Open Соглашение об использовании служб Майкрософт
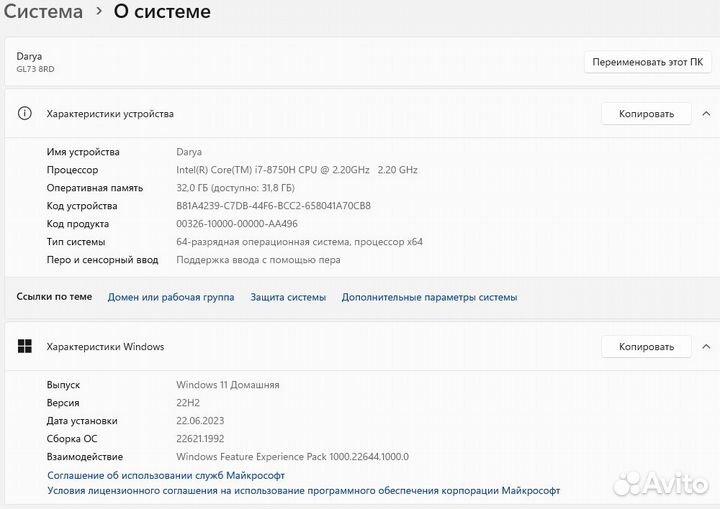The image size is (720, 509). pyautogui.click(x=166, y=475)
